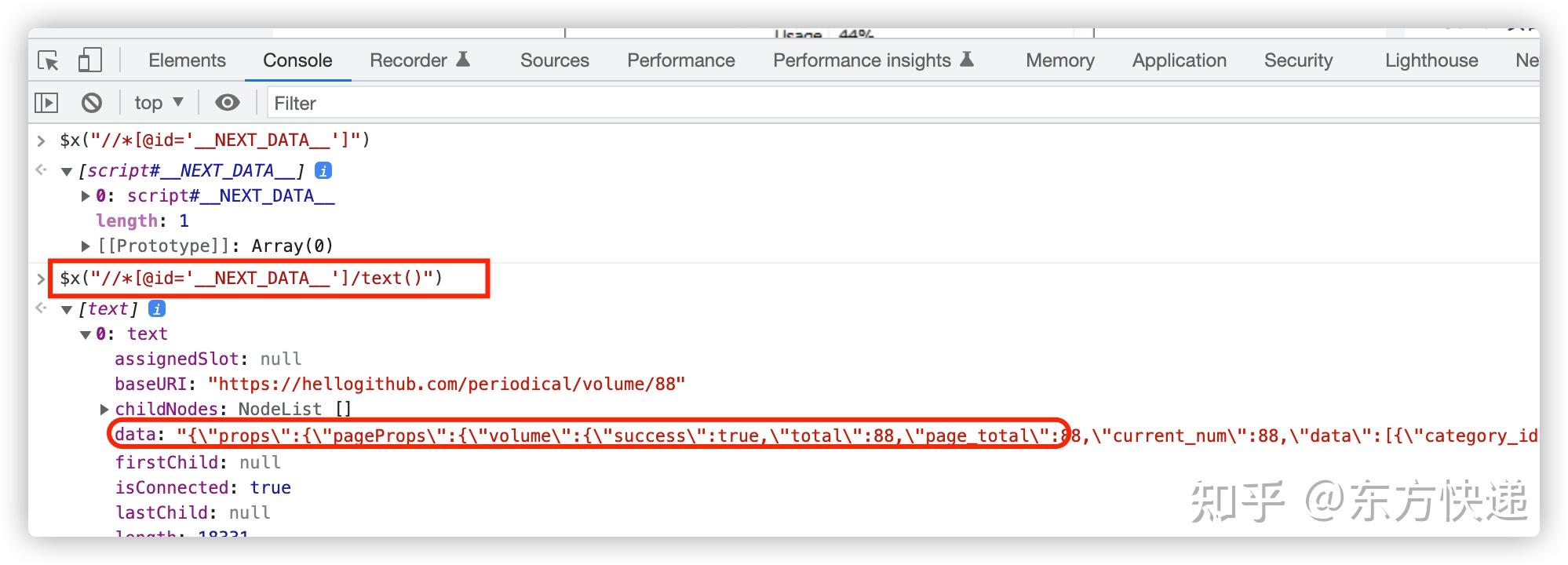Collapse the 0: text node entry
This screenshot has width=1568, height=565.
pyautogui.click(x=86, y=334)
